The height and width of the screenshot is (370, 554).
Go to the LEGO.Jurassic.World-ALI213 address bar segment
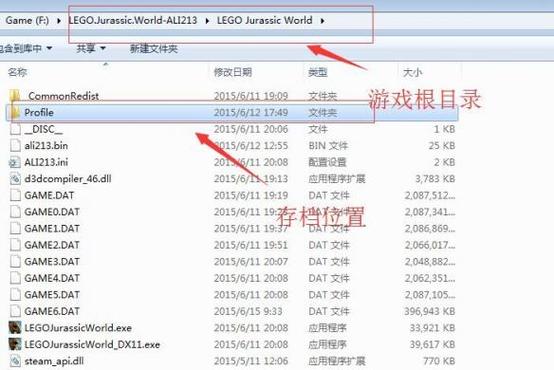click(x=133, y=20)
